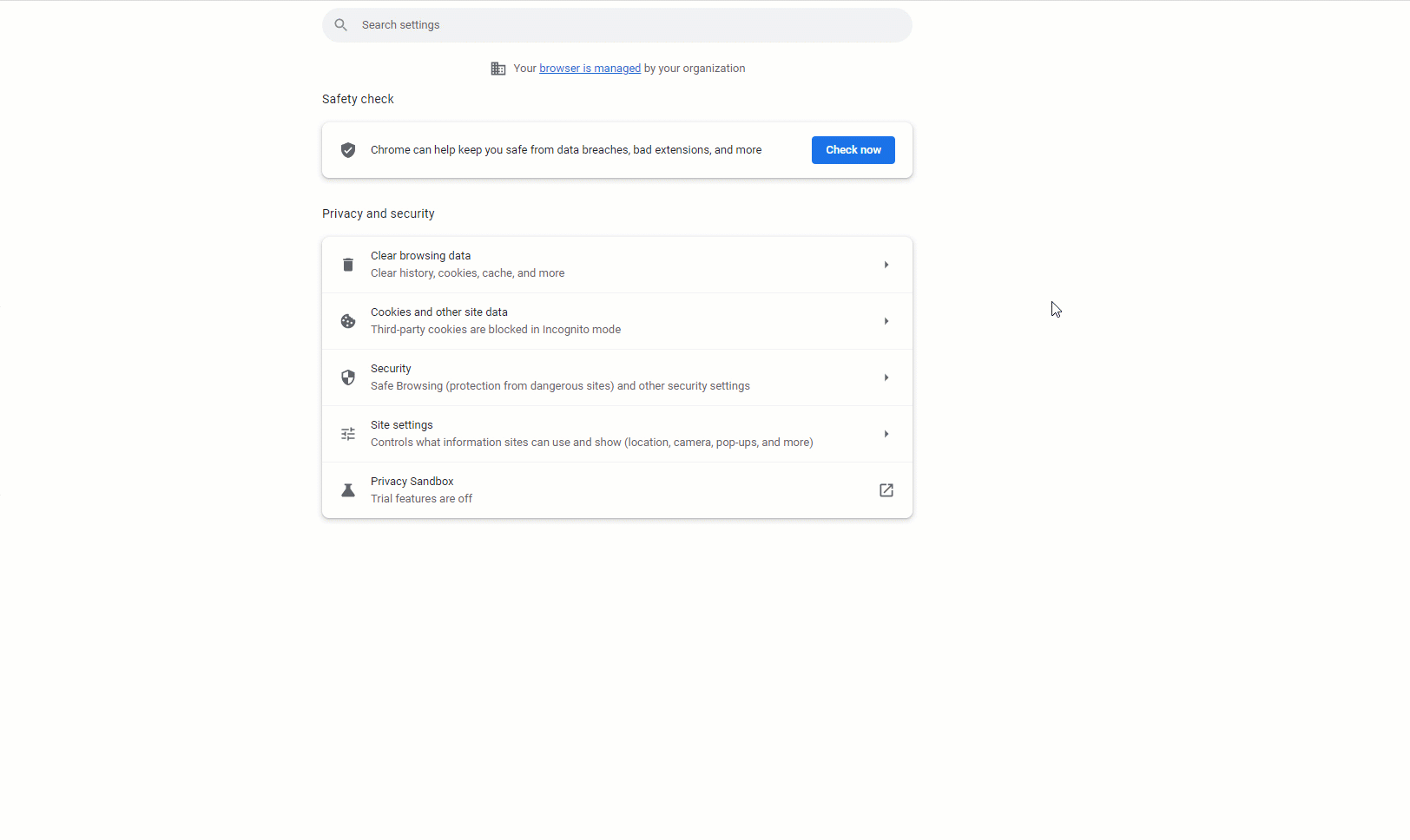Expand the Security settings row
1410x840 pixels.
(x=886, y=377)
